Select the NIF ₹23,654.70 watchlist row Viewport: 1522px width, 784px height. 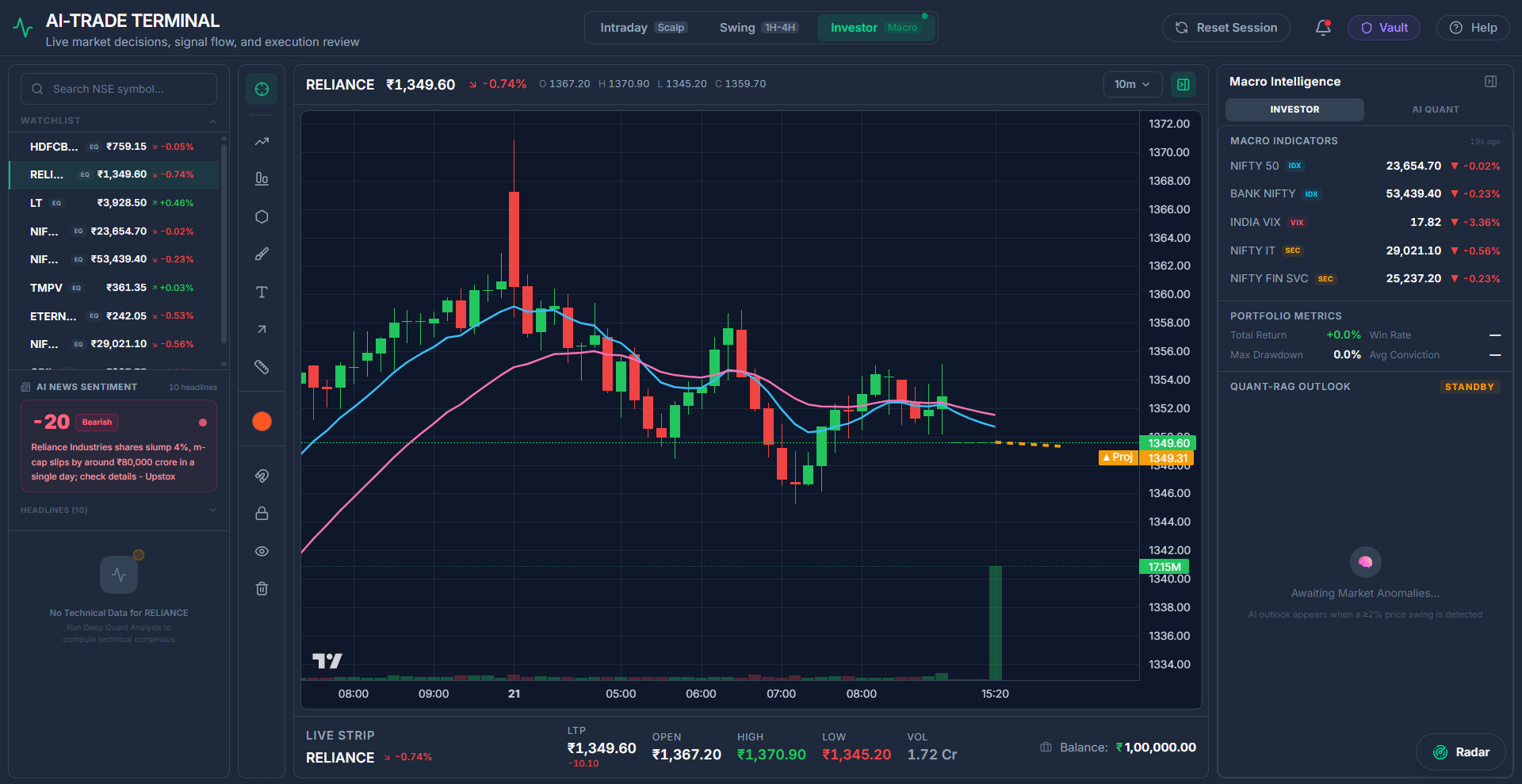[x=113, y=231]
